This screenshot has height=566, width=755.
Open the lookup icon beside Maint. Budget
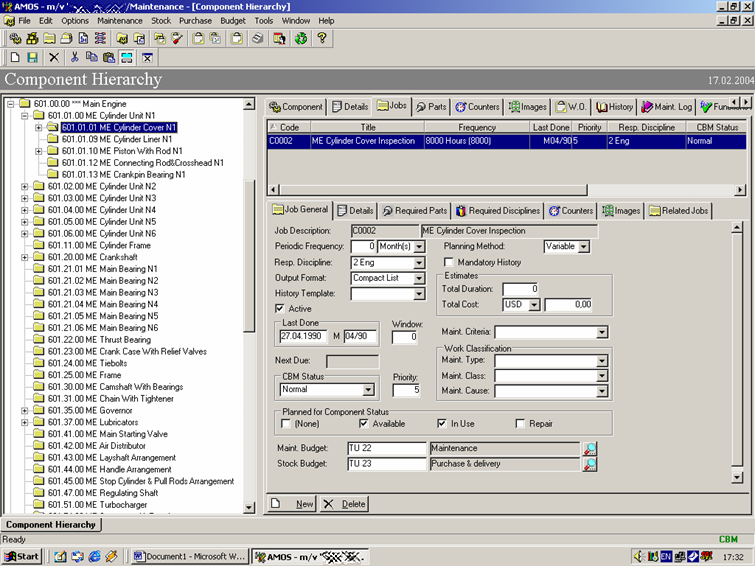point(590,449)
